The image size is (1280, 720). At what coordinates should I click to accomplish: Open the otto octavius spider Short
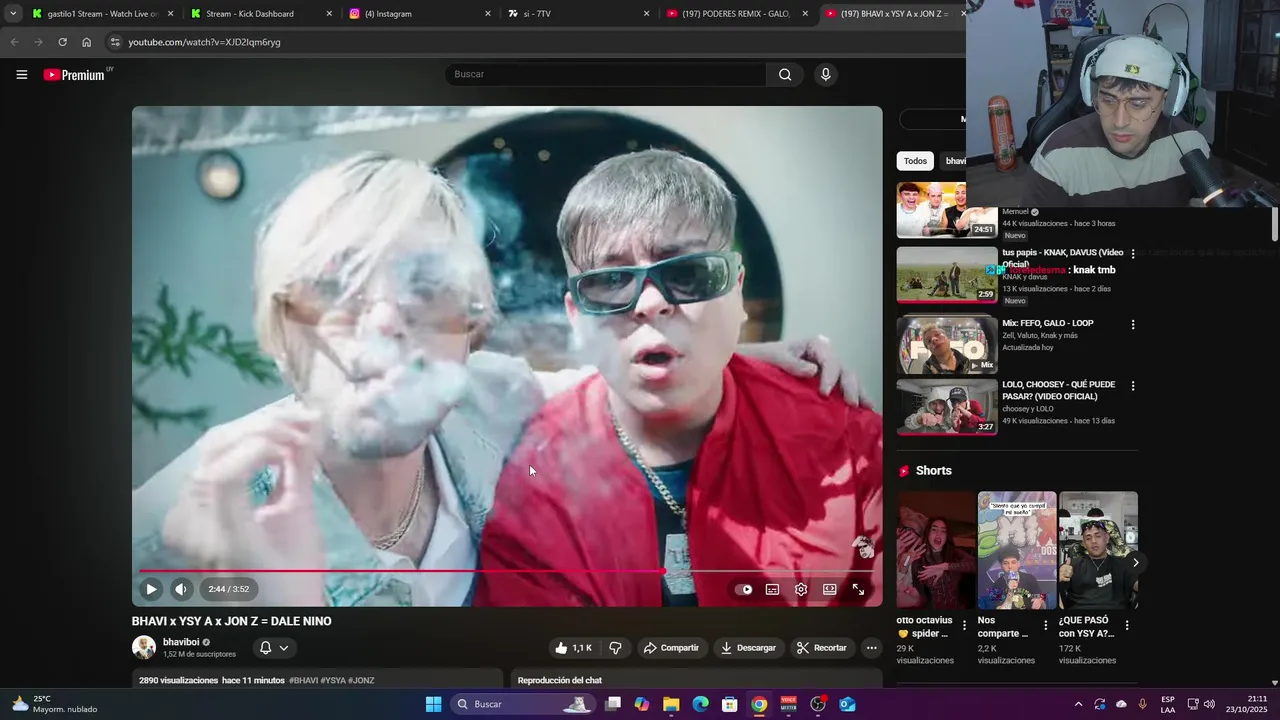(936, 550)
